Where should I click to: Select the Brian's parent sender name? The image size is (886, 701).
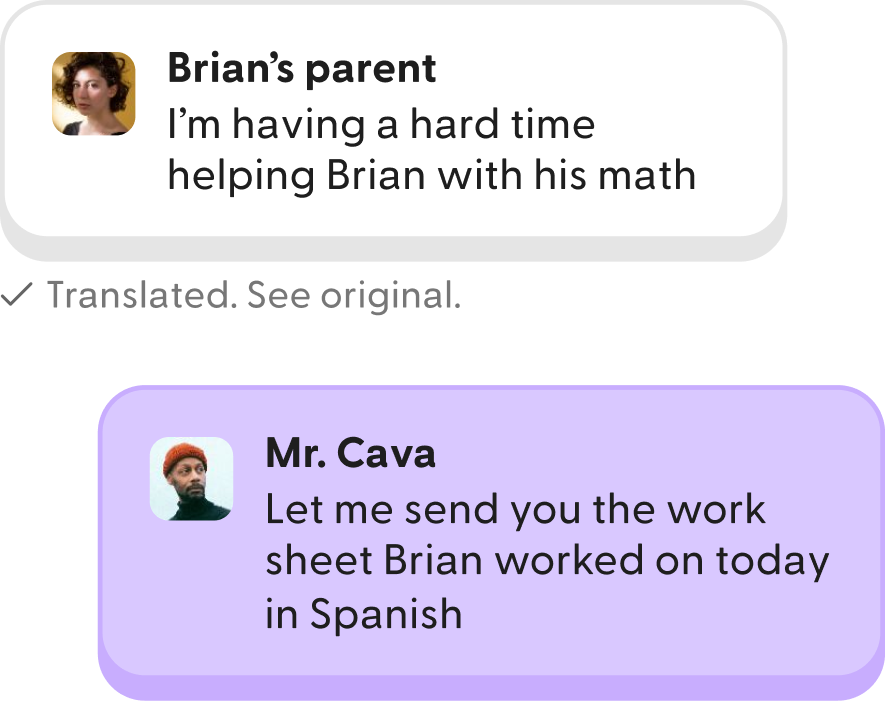click(301, 68)
